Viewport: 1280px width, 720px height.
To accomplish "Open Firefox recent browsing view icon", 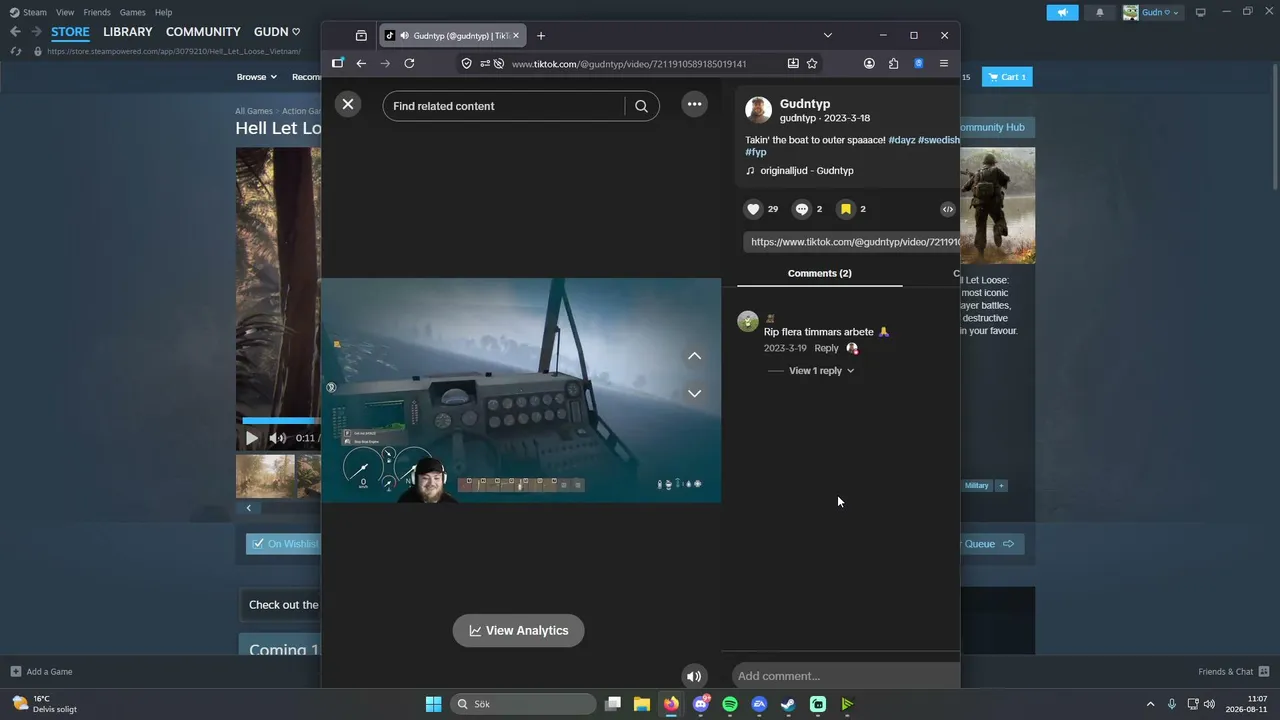I will tap(361, 36).
